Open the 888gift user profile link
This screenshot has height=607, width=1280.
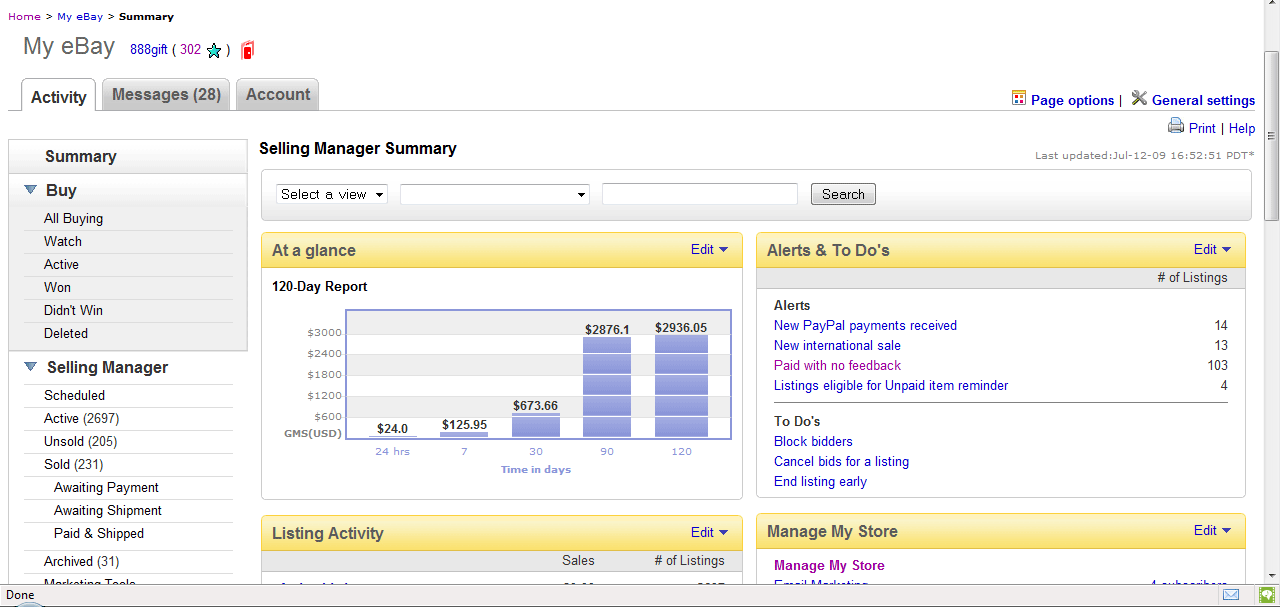tap(149, 50)
